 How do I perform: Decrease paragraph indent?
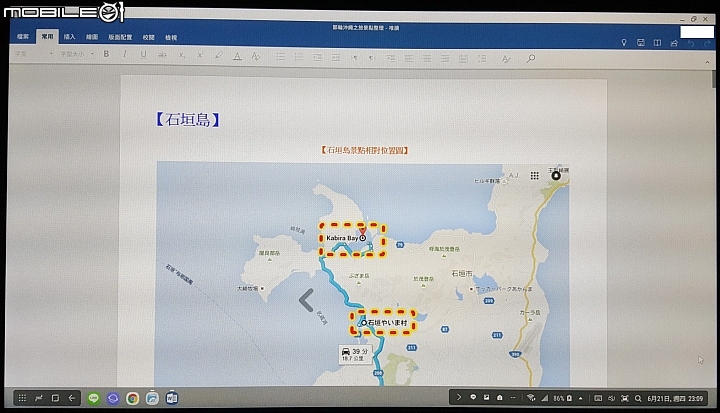[317, 57]
